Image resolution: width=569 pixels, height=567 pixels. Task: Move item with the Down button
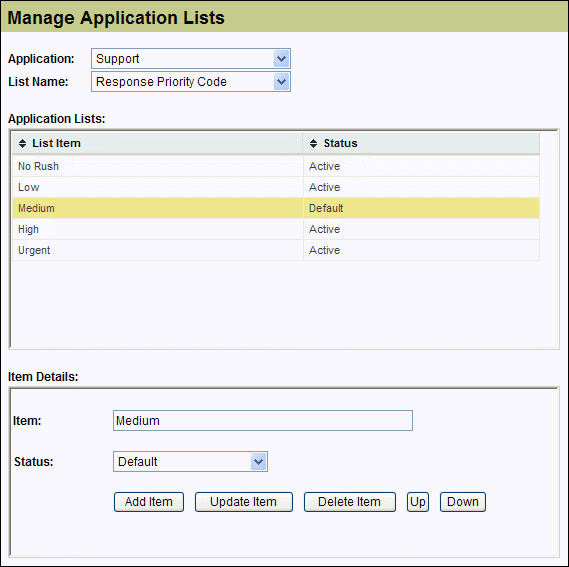[463, 502]
